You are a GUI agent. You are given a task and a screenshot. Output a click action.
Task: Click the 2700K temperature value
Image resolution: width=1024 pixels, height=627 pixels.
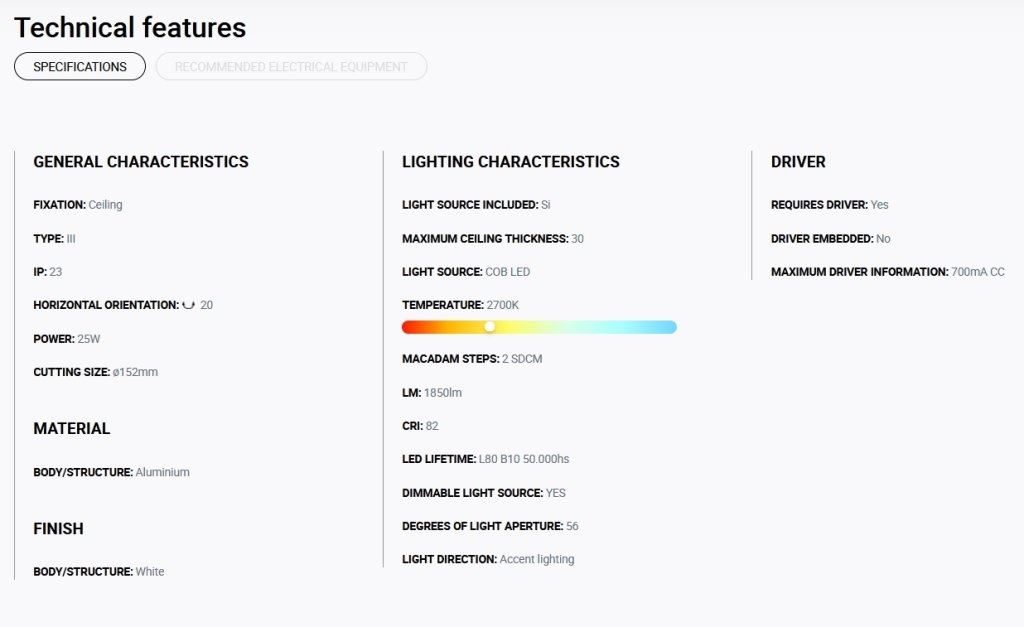click(x=503, y=305)
